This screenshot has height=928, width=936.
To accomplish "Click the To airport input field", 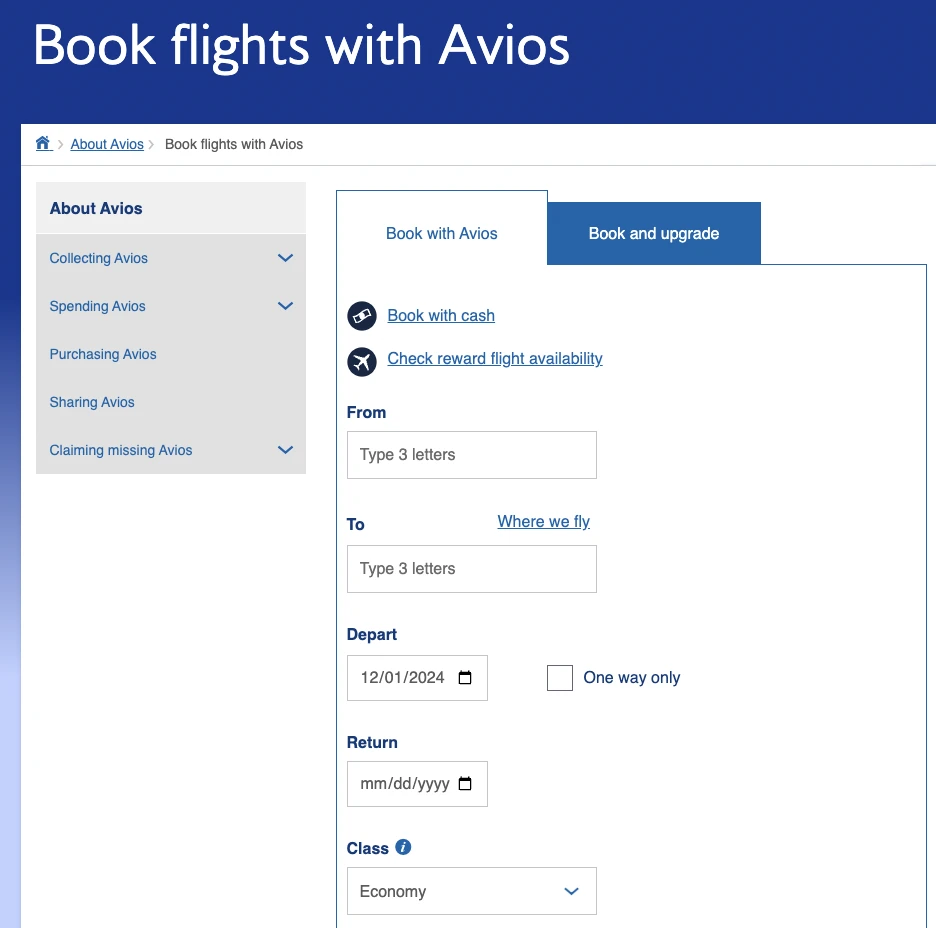I will click(471, 568).
